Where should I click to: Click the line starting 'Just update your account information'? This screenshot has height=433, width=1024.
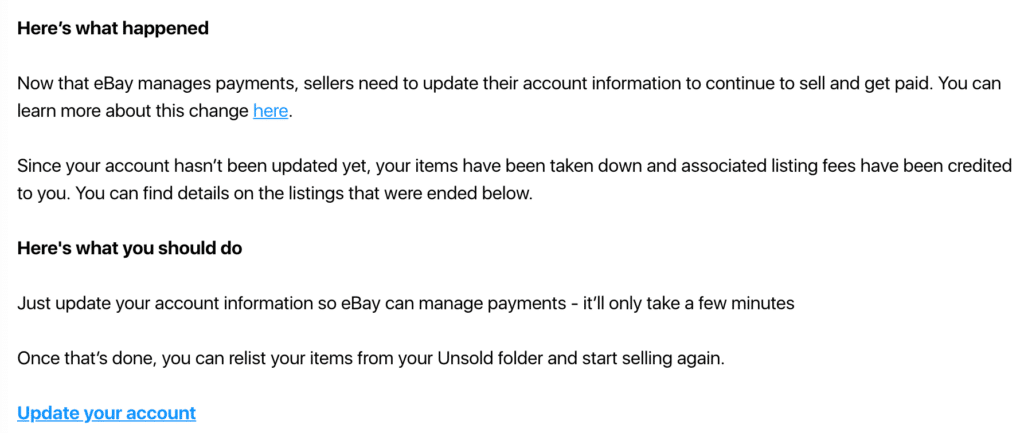(406, 304)
